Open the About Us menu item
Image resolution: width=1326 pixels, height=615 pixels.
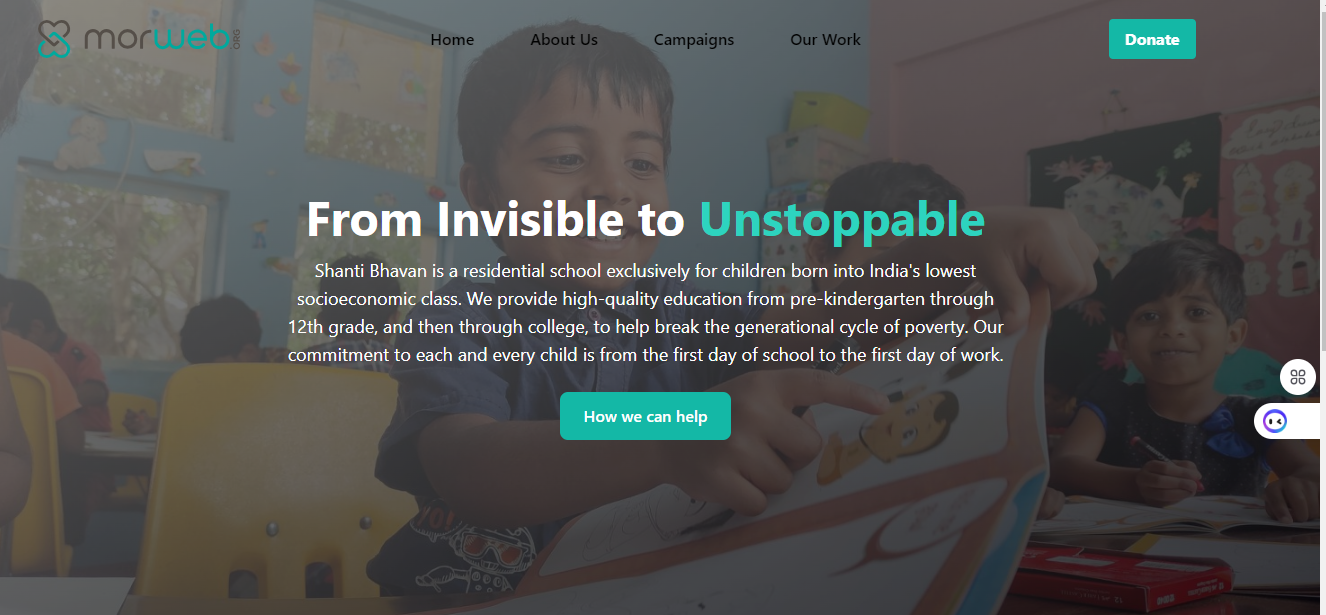564,40
